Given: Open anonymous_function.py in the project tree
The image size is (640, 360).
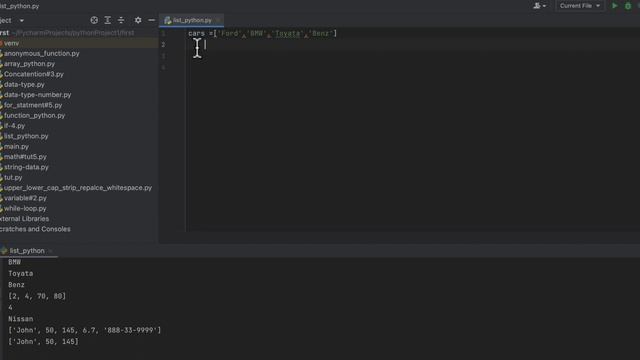Looking at the screenshot, I should [42, 53].
